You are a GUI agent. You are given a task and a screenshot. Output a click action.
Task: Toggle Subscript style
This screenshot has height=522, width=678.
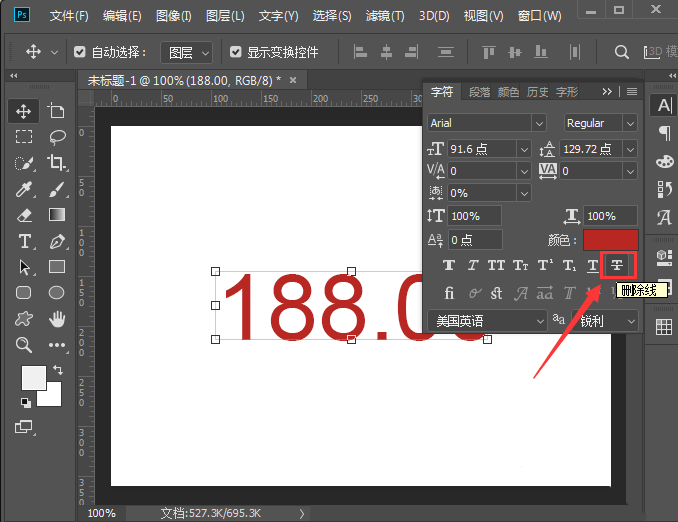(569, 265)
